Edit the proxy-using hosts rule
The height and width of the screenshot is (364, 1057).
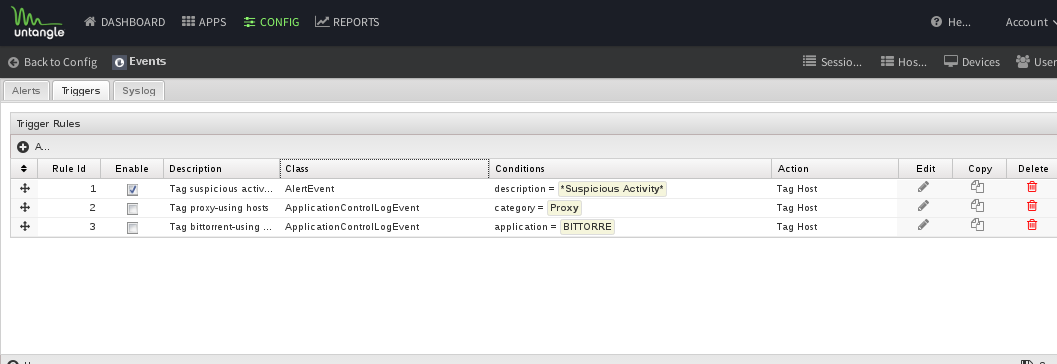tap(924, 206)
